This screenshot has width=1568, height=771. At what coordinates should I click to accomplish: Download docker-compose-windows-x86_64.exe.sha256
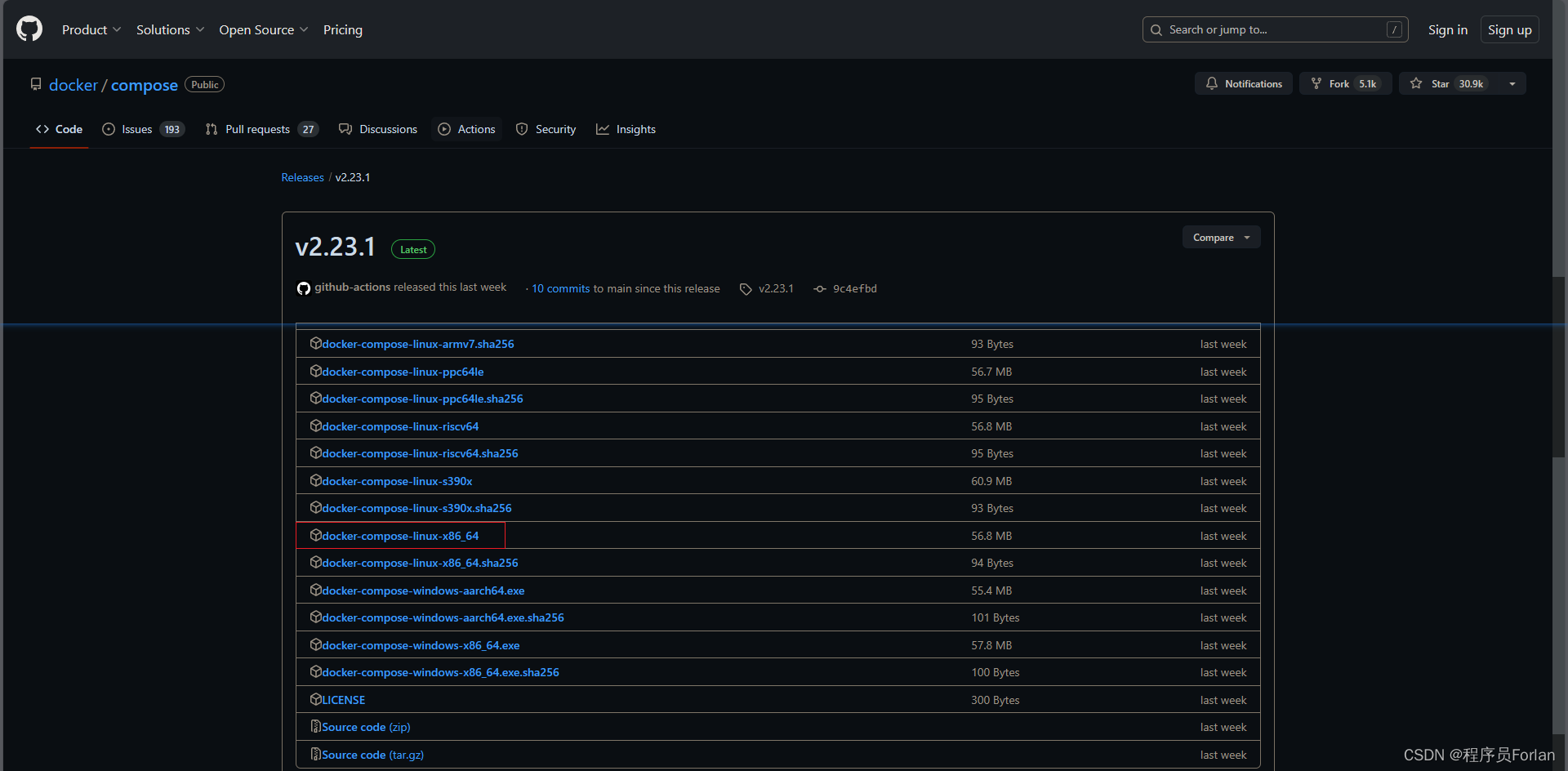pyautogui.click(x=440, y=672)
